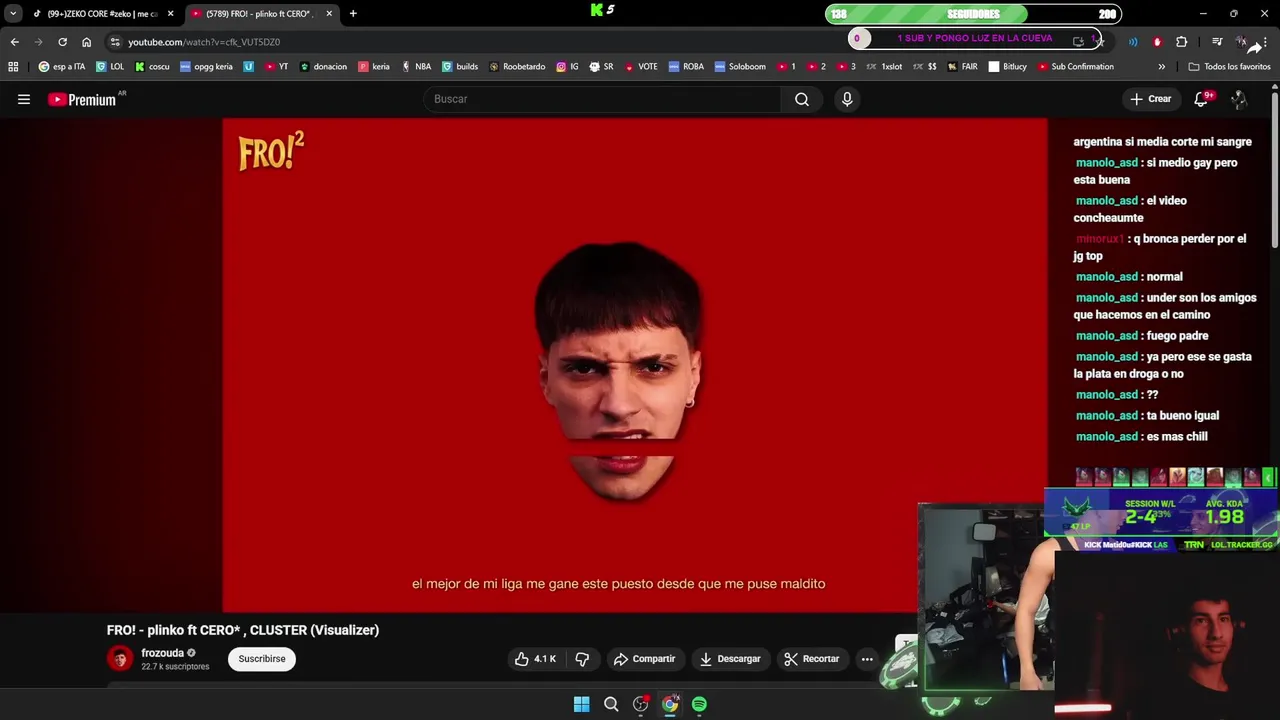The height and width of the screenshot is (720, 1280).
Task: Open the Sub Confirmation bookmark
Action: [x=1075, y=67]
